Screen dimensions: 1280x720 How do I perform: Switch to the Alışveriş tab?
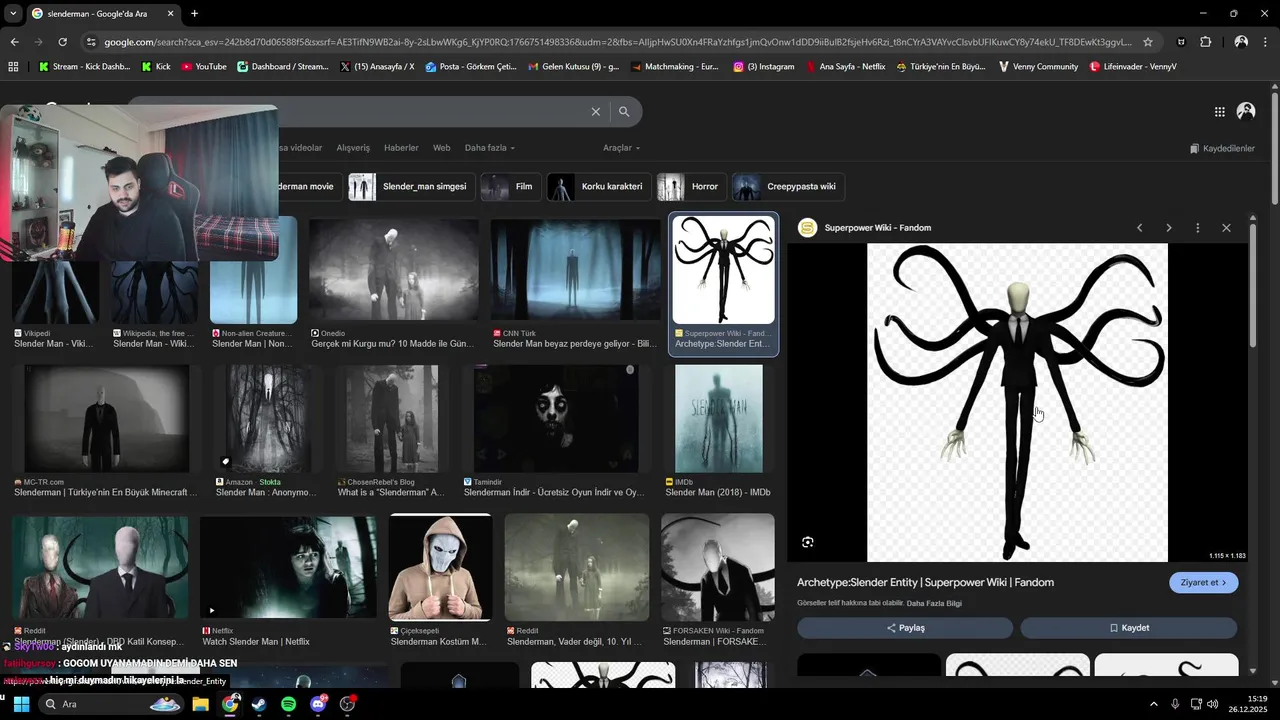[353, 148]
